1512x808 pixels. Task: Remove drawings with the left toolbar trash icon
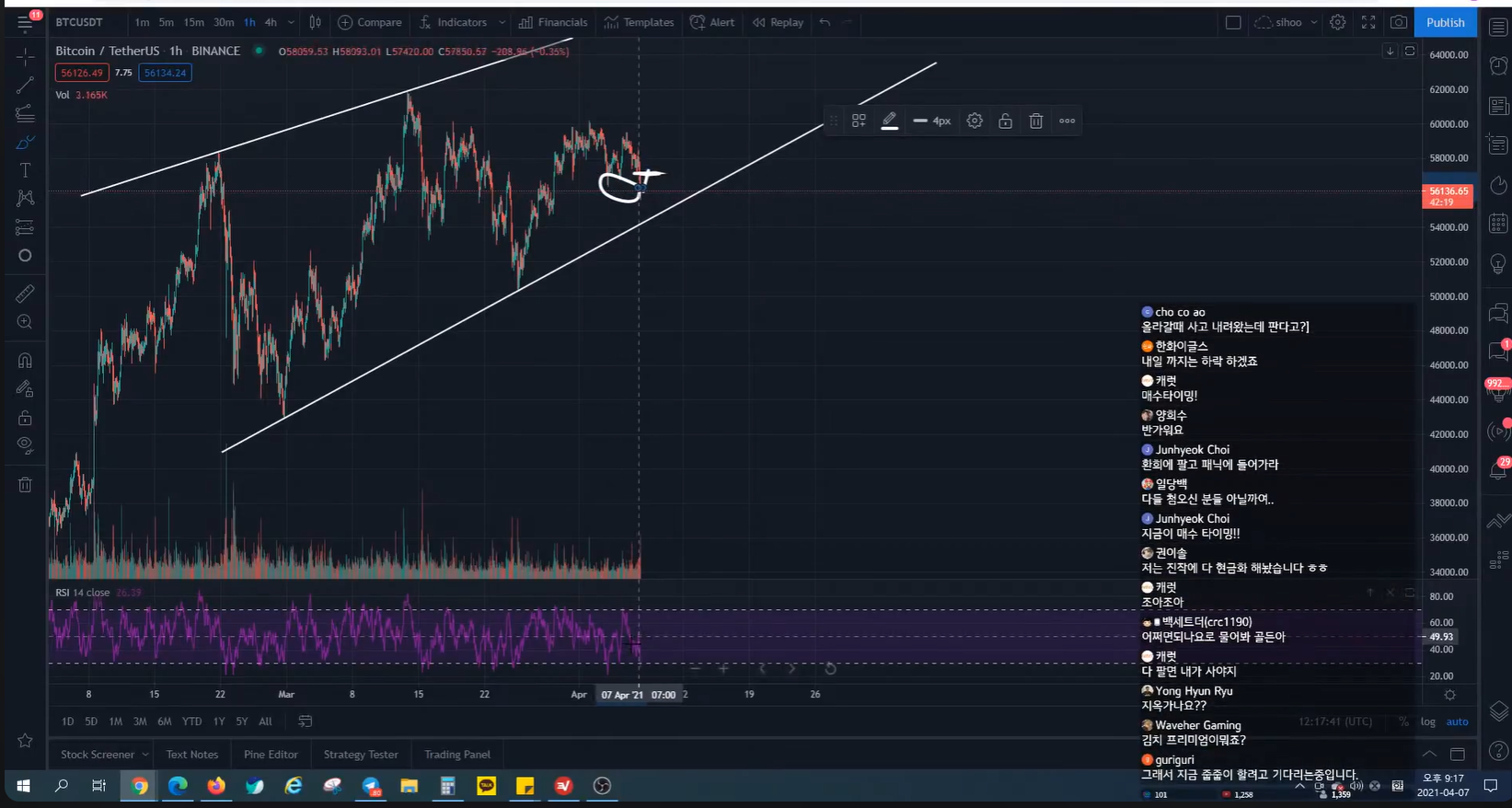25,485
